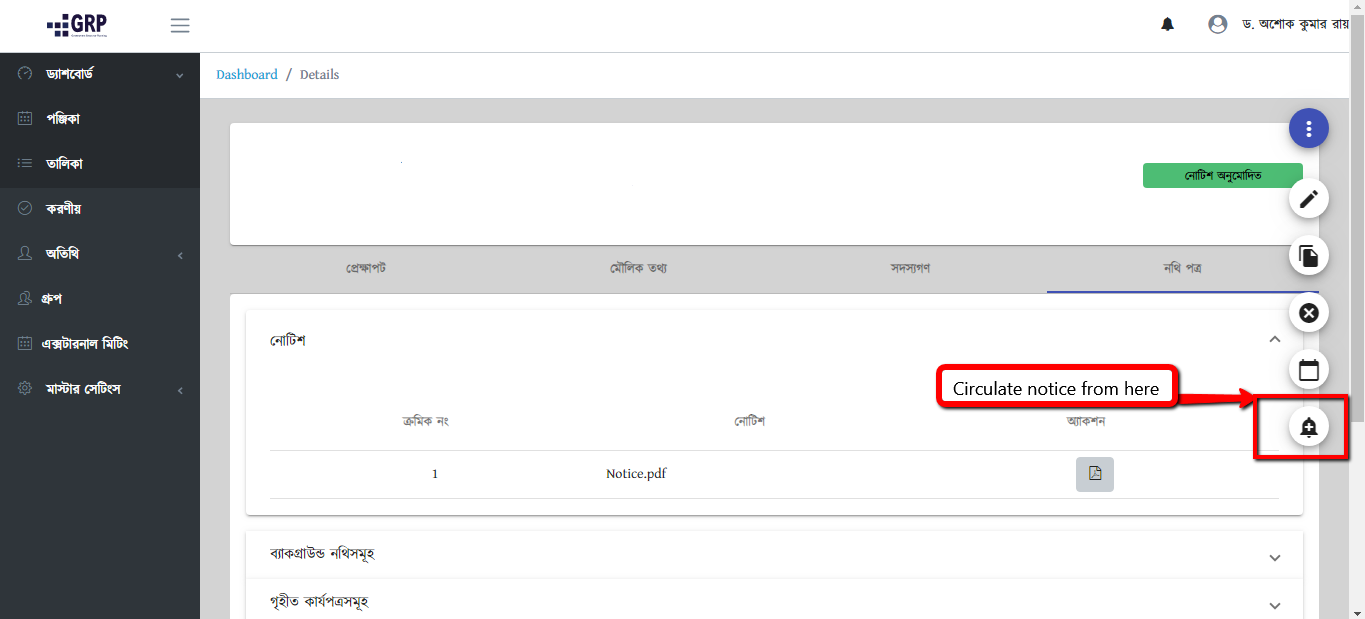Click the গ্রুপ people icon

[x=25, y=299]
